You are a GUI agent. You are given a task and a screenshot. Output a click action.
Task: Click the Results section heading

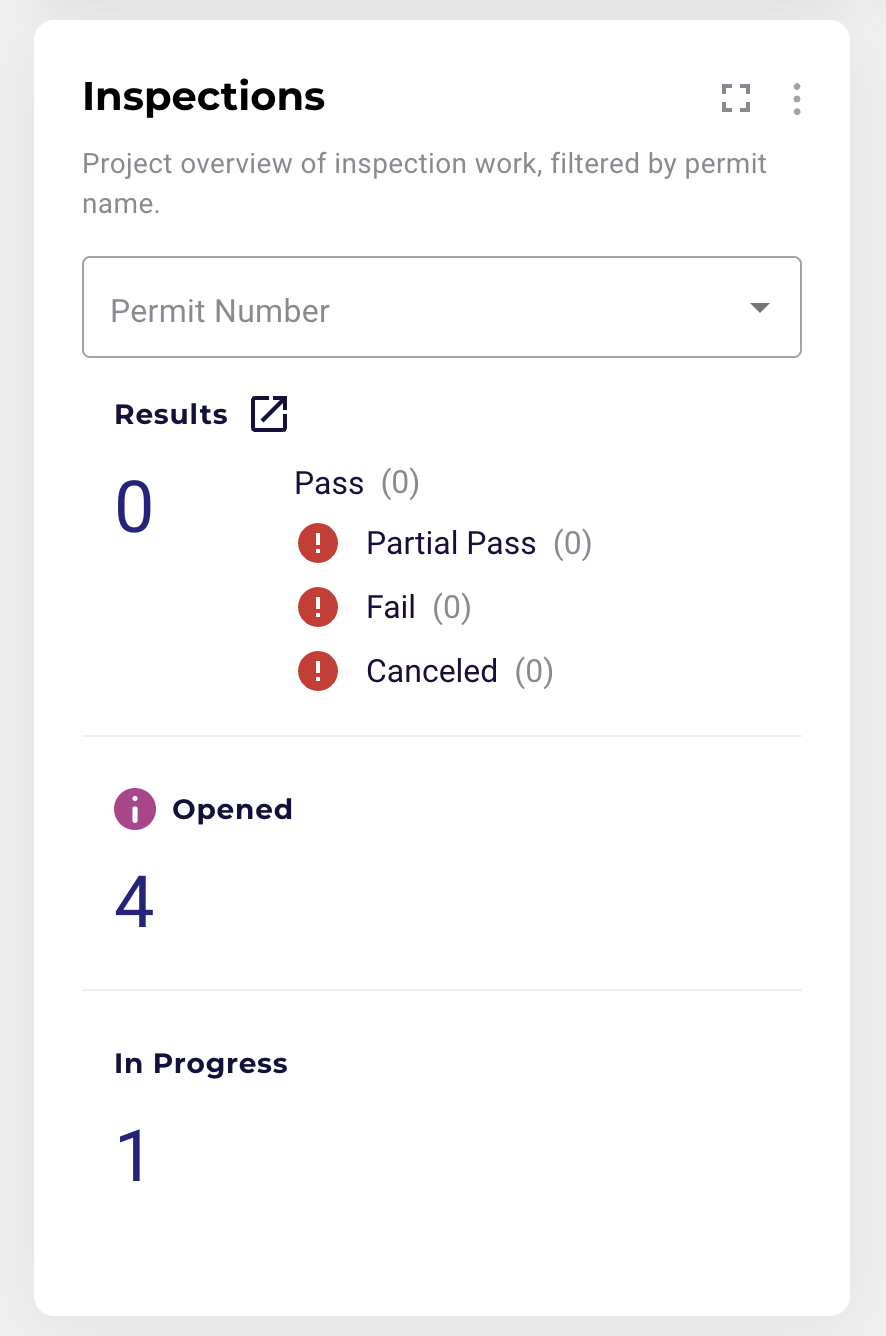coord(171,414)
